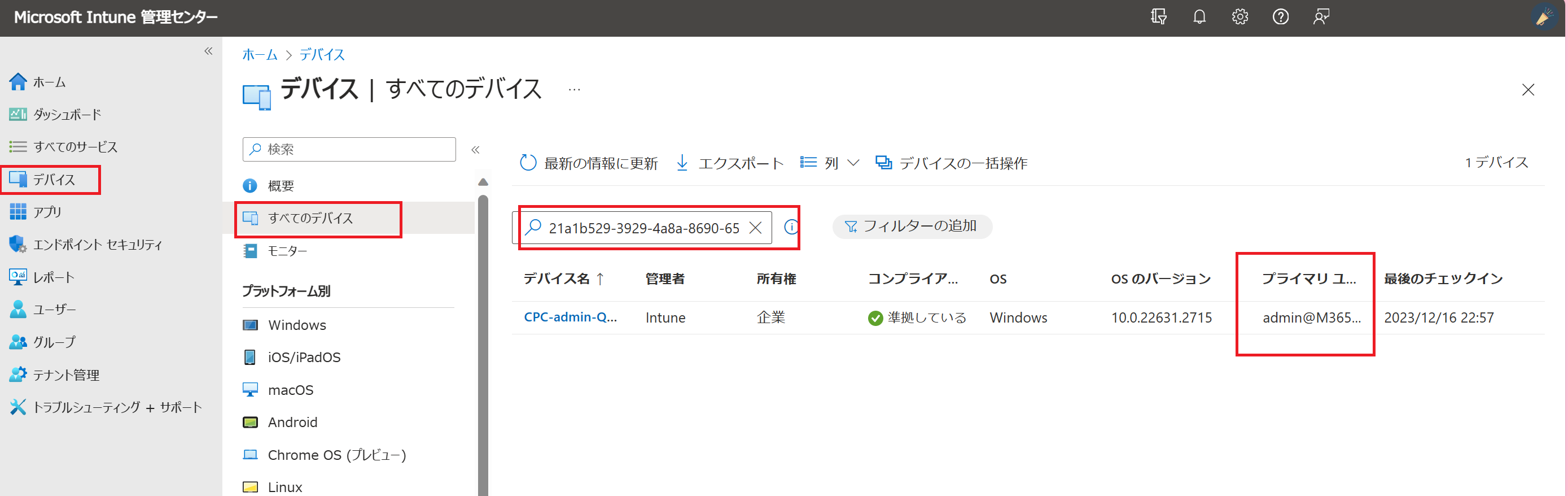The height and width of the screenshot is (496, 1568).
Task: Clear the device search with X
Action: click(755, 228)
